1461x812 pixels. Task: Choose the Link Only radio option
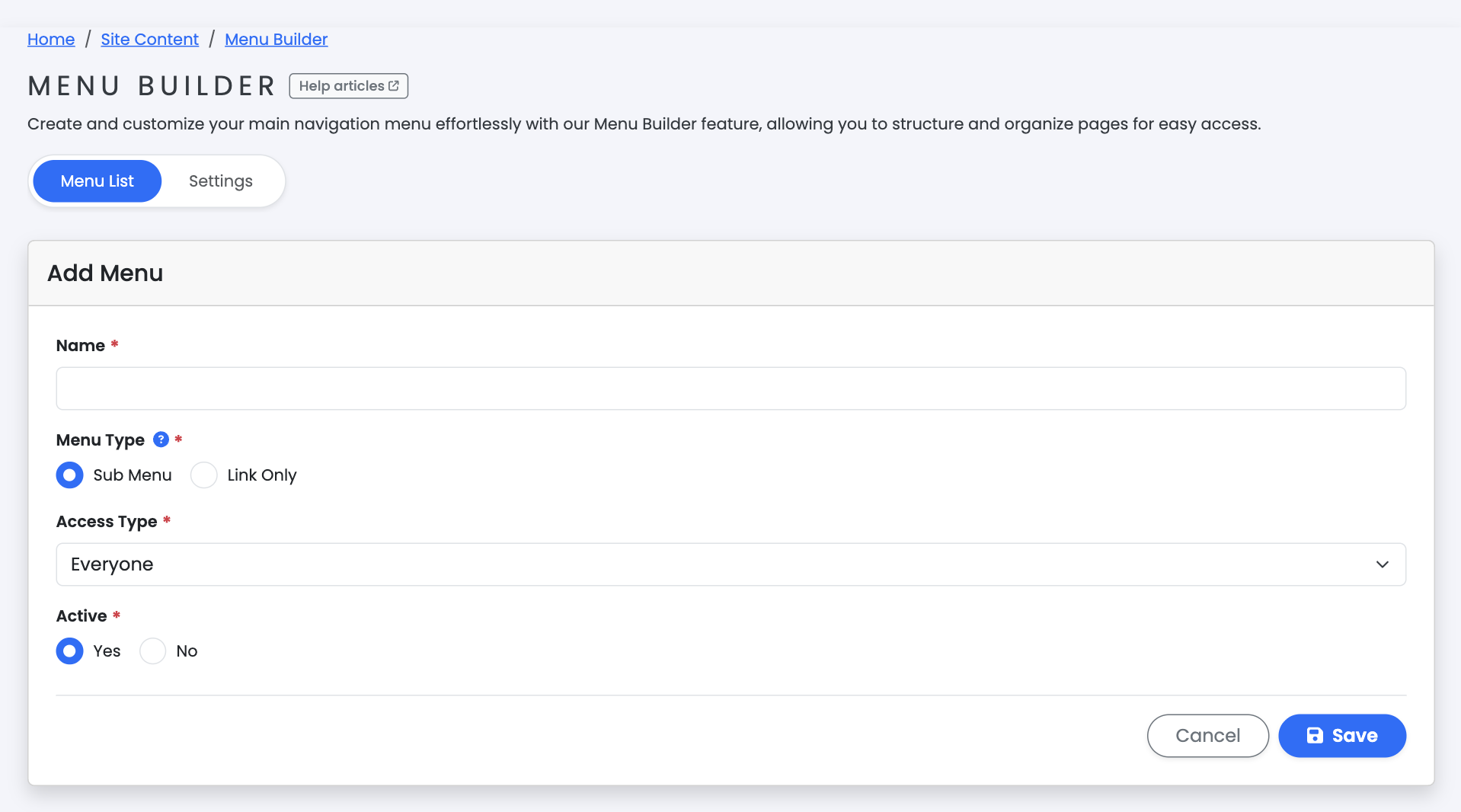[x=204, y=475]
